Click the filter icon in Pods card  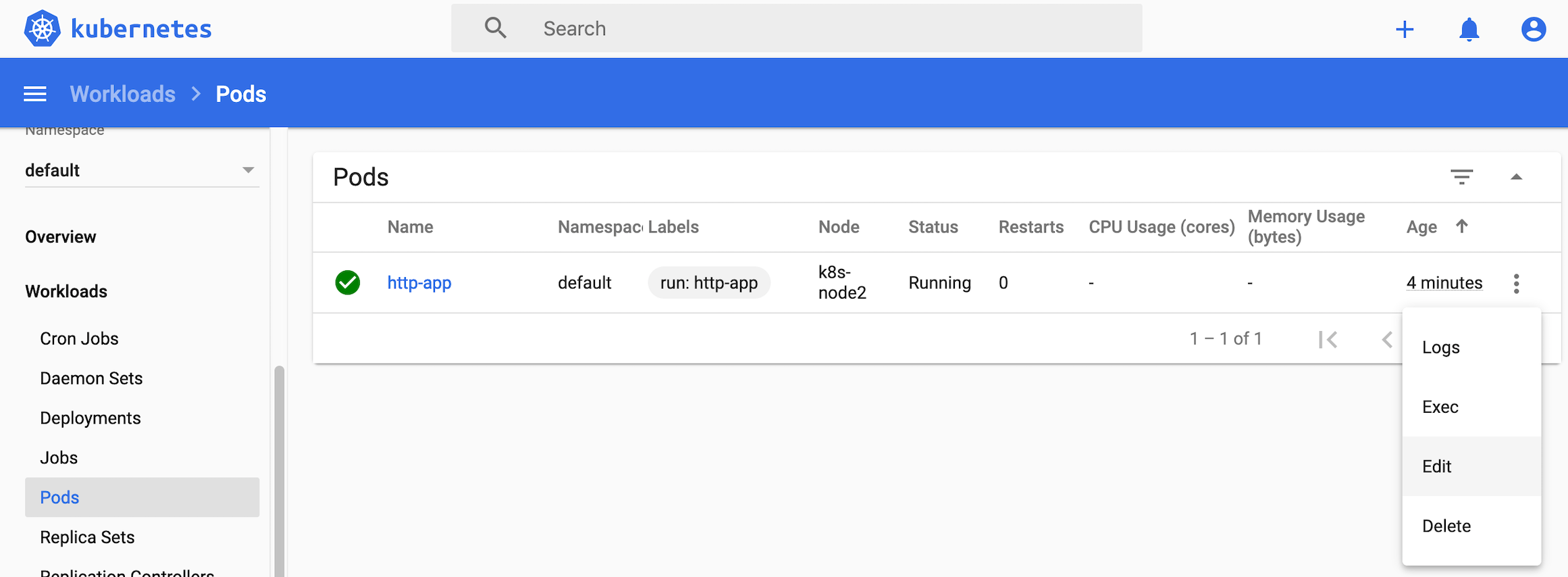click(x=1461, y=177)
